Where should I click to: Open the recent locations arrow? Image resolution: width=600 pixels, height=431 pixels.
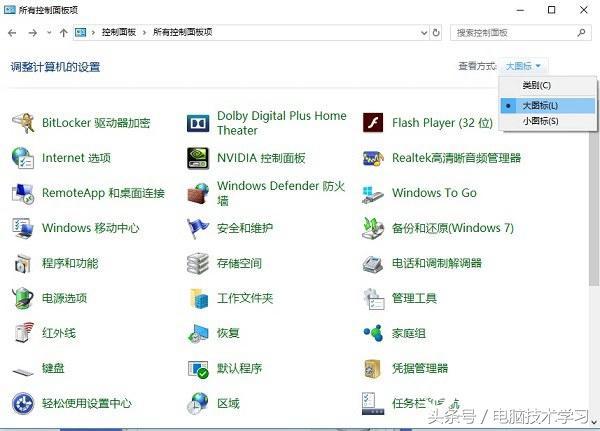click(49, 33)
